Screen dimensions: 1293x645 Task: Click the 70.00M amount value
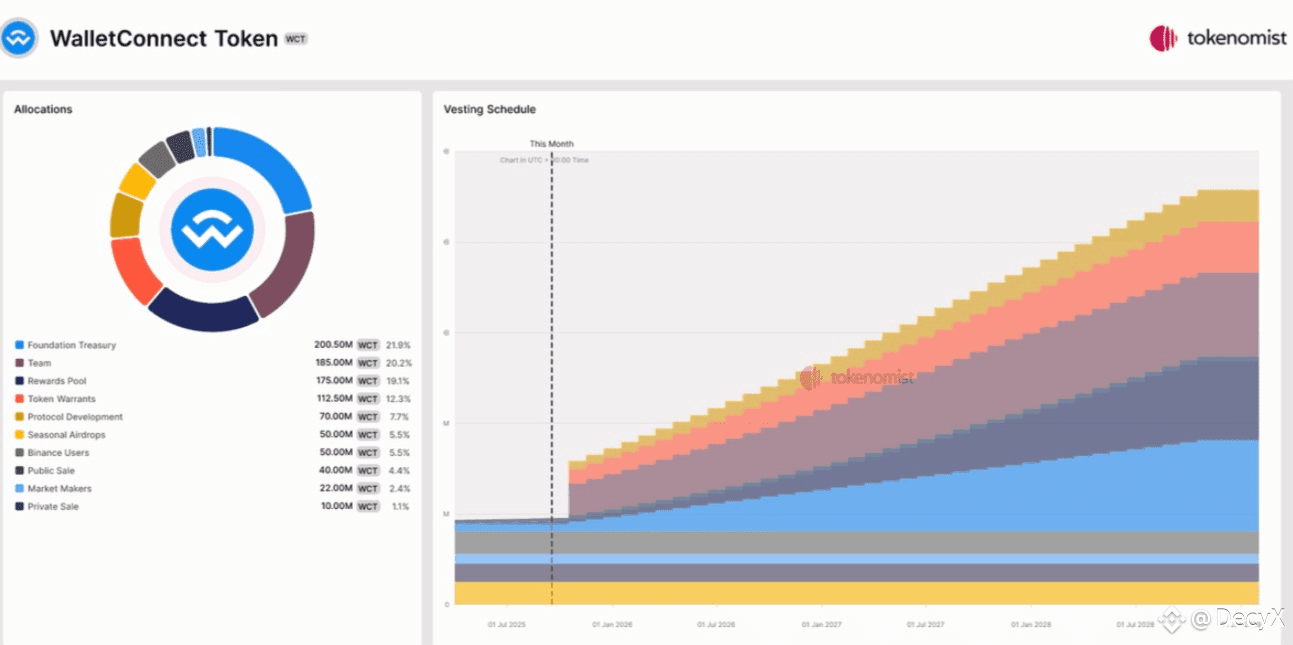click(336, 417)
